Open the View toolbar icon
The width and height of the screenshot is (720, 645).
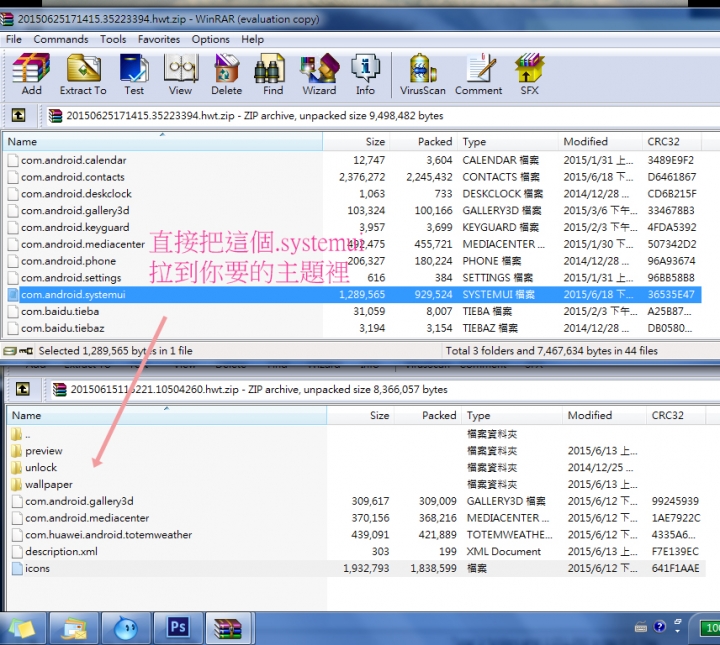tap(180, 74)
